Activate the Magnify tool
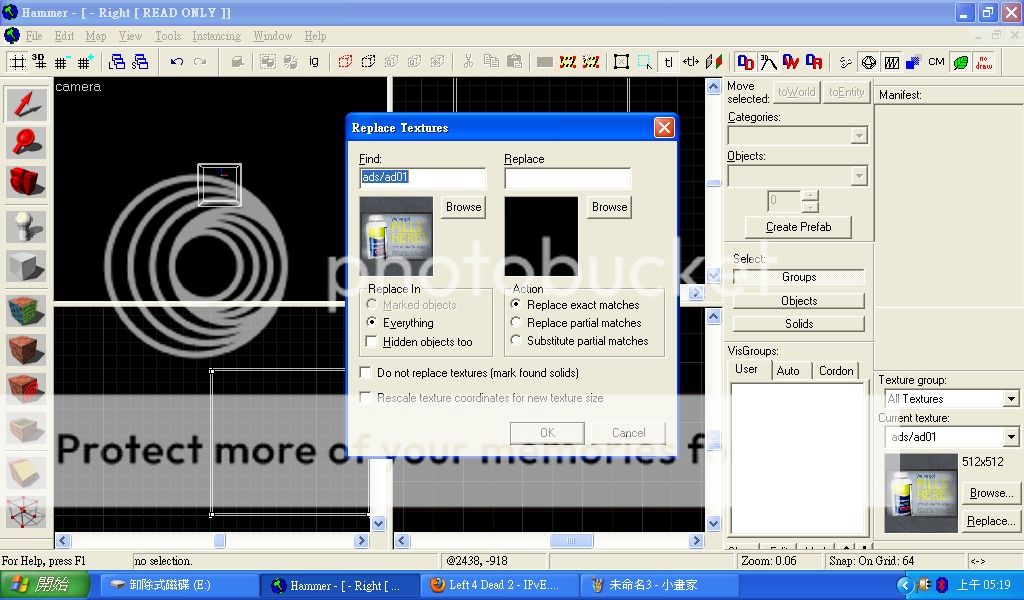 (x=27, y=143)
